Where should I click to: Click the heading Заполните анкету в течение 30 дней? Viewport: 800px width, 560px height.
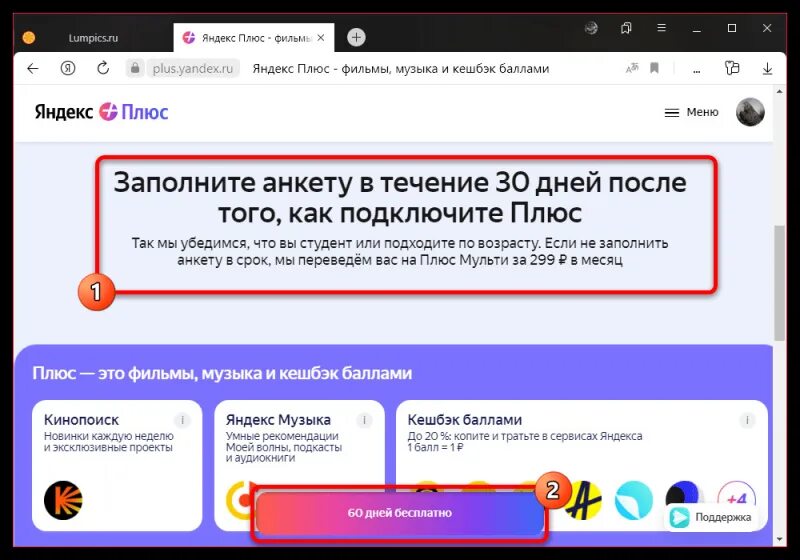[400, 197]
